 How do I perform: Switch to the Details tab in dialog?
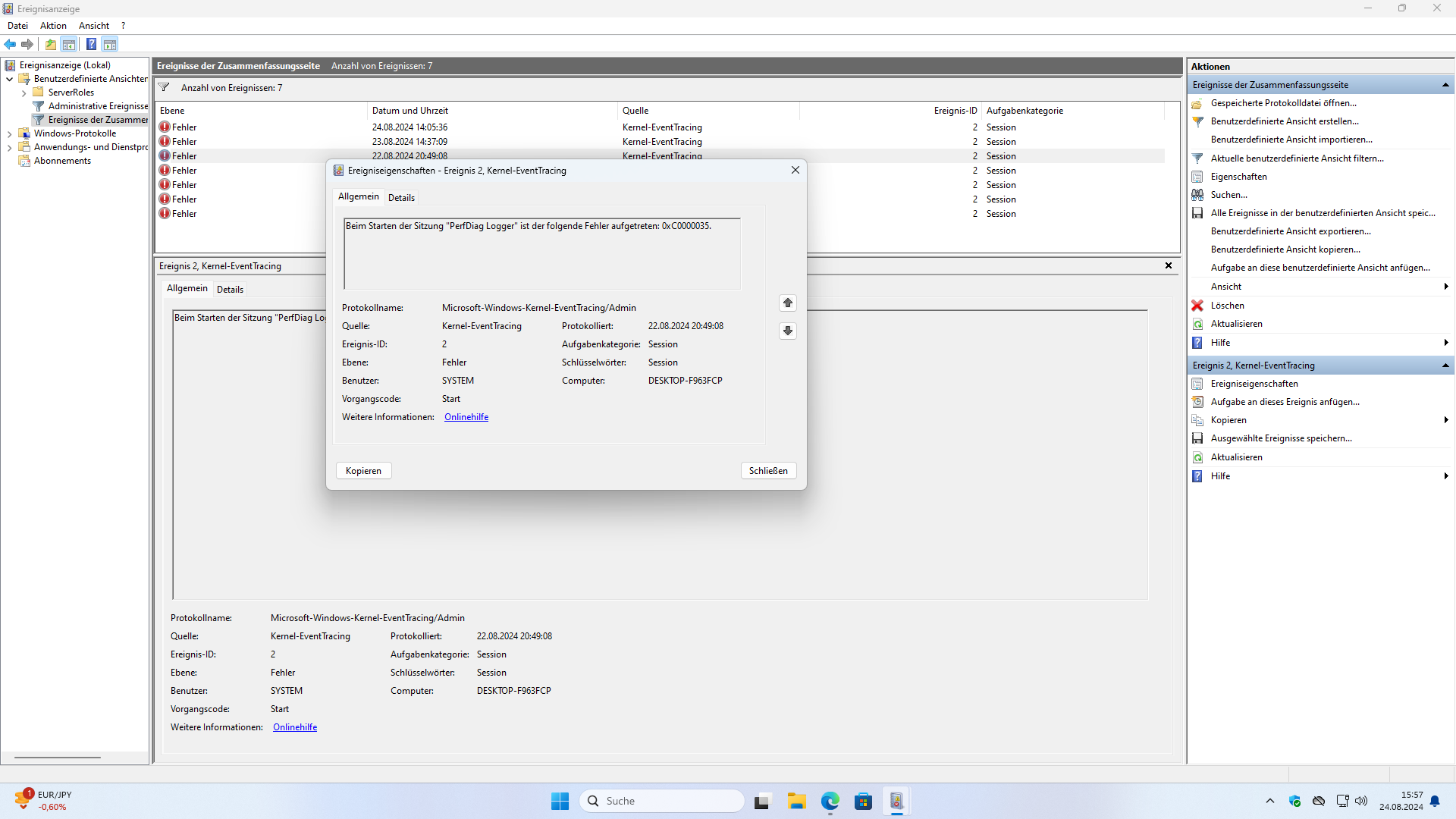(401, 197)
